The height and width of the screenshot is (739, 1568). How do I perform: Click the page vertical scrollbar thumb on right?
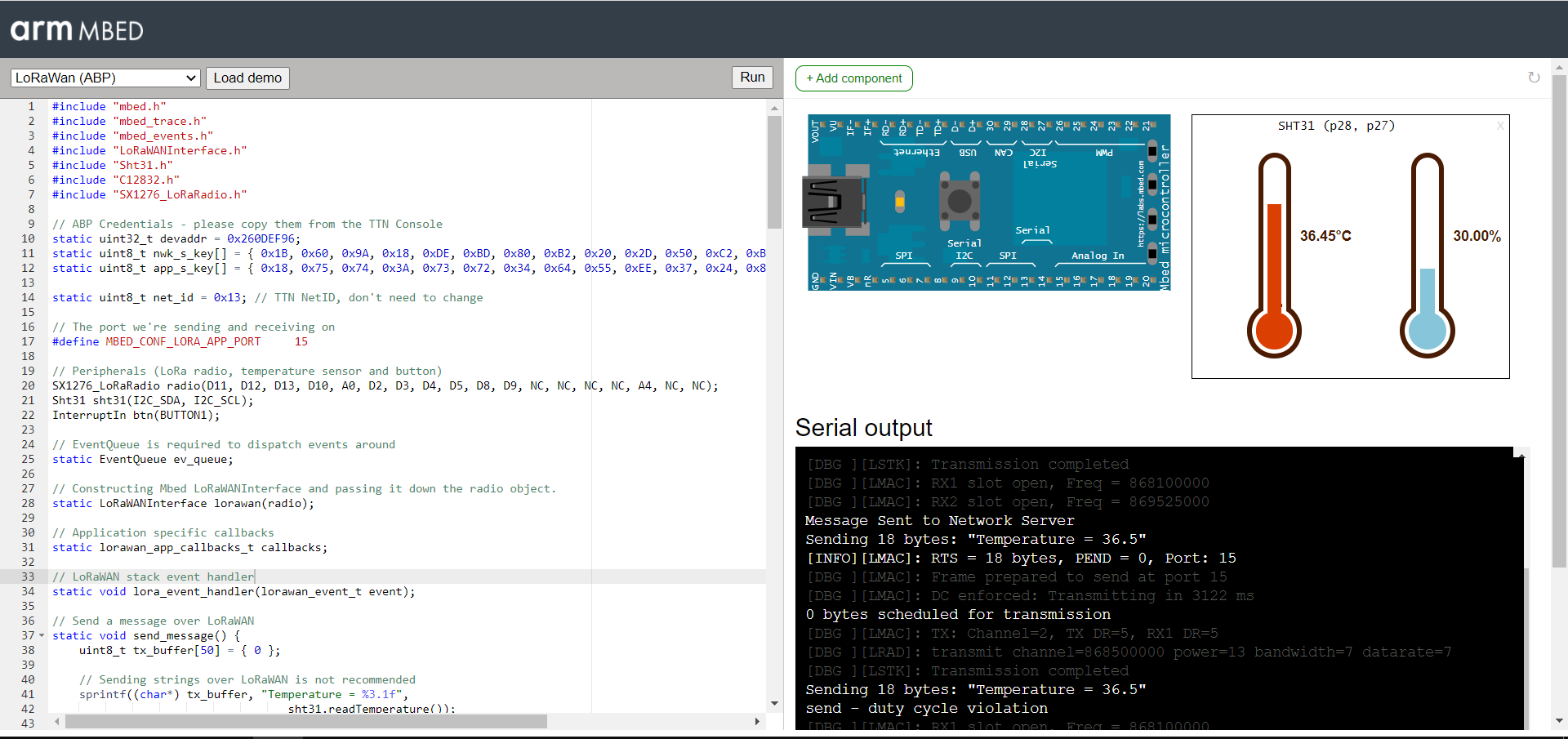coord(1559,320)
